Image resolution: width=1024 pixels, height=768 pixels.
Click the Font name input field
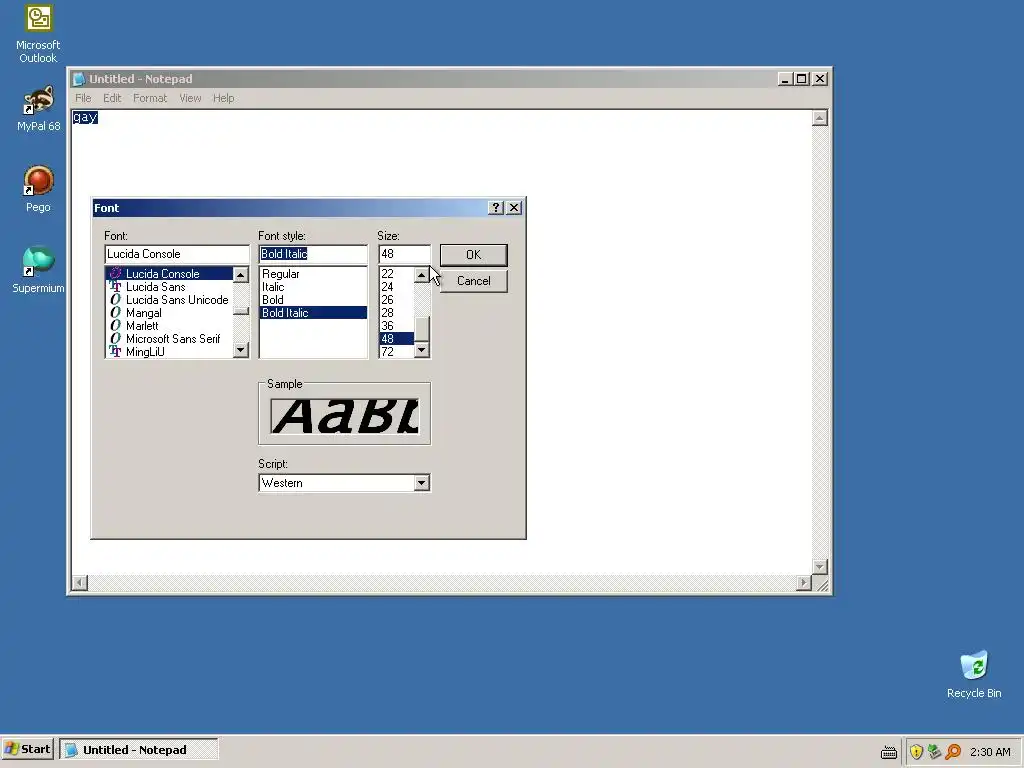[x=177, y=254]
